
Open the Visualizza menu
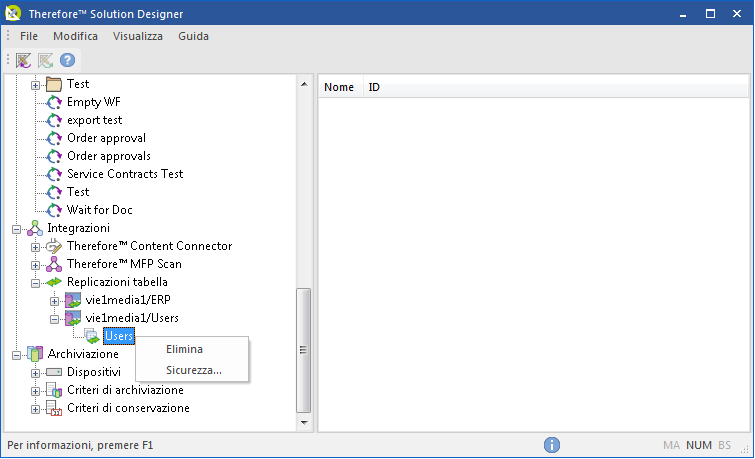pos(138,36)
